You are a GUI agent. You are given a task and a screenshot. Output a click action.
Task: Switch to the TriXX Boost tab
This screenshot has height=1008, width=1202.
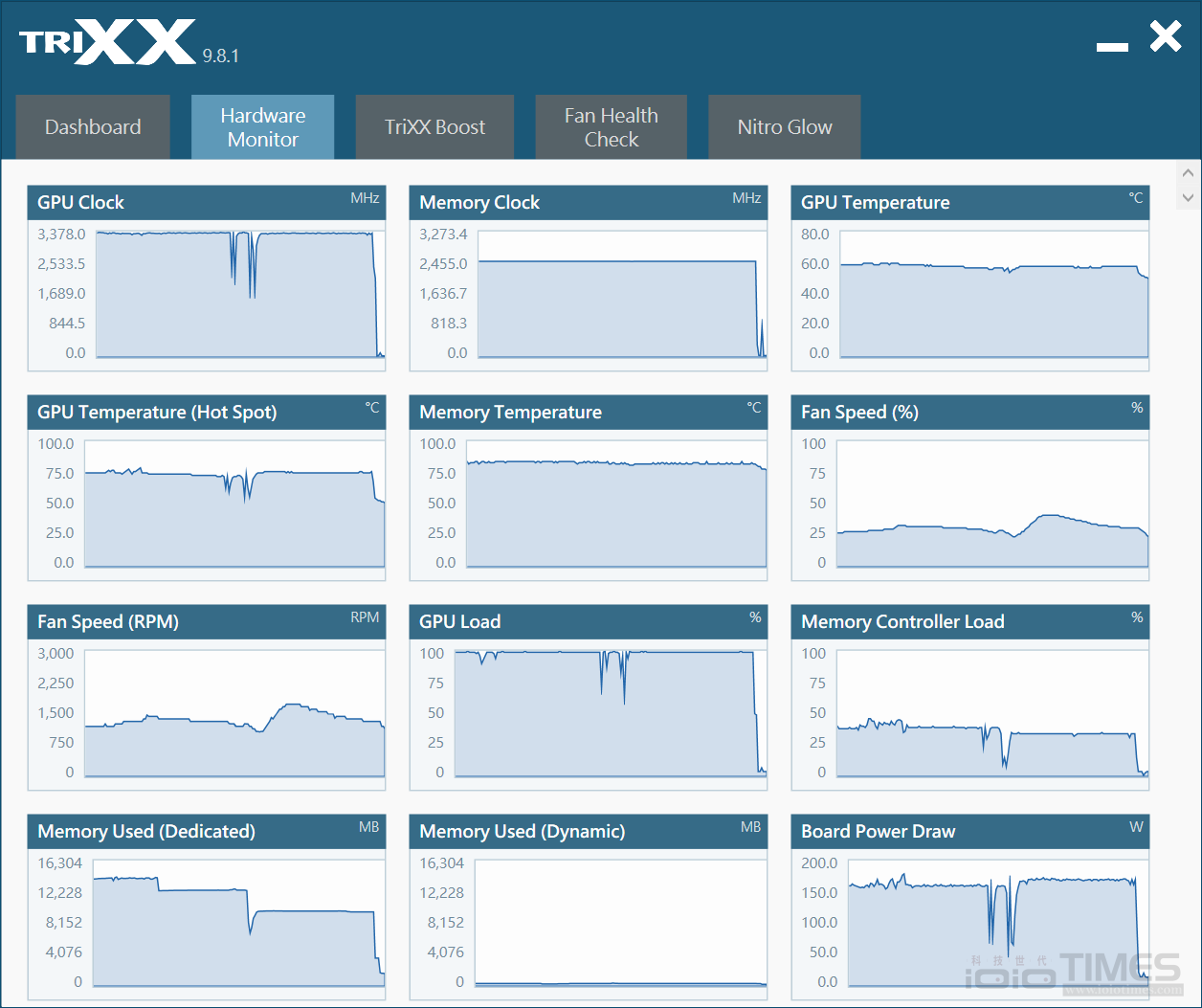(x=434, y=126)
